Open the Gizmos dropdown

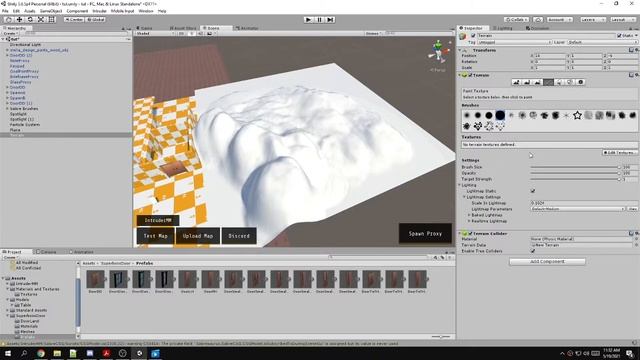[x=373, y=33]
